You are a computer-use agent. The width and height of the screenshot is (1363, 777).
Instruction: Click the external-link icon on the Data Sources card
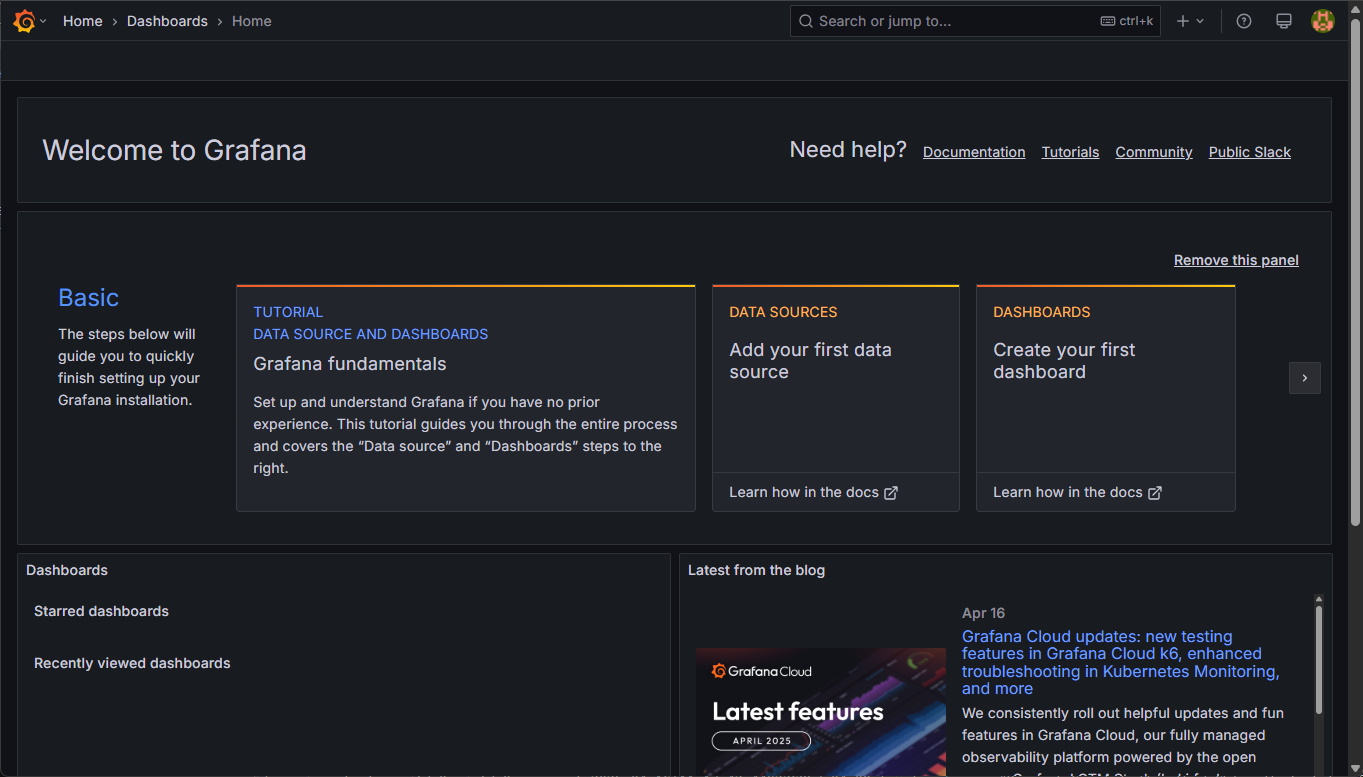pos(891,492)
